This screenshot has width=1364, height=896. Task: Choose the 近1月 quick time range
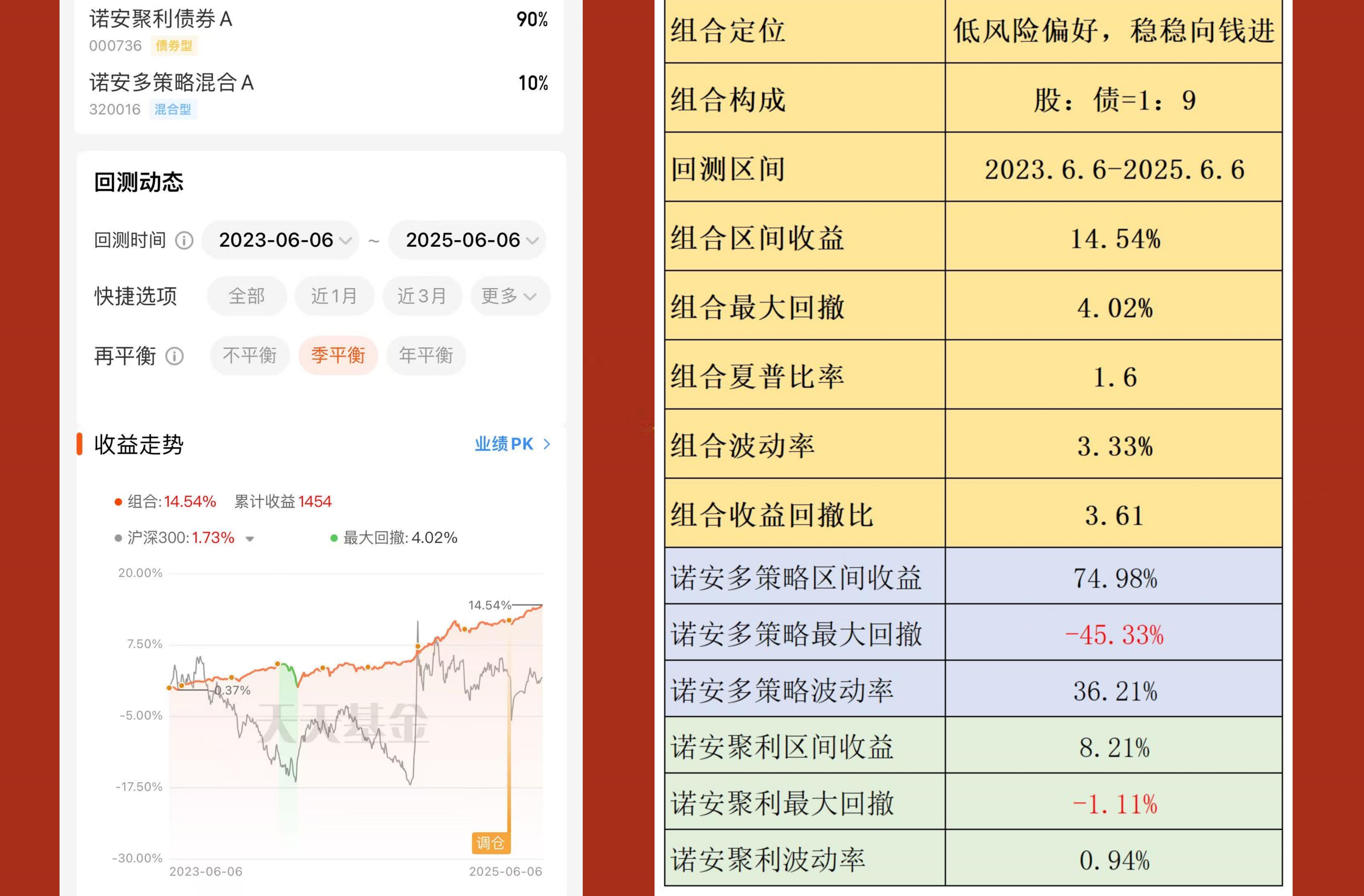coord(335,296)
